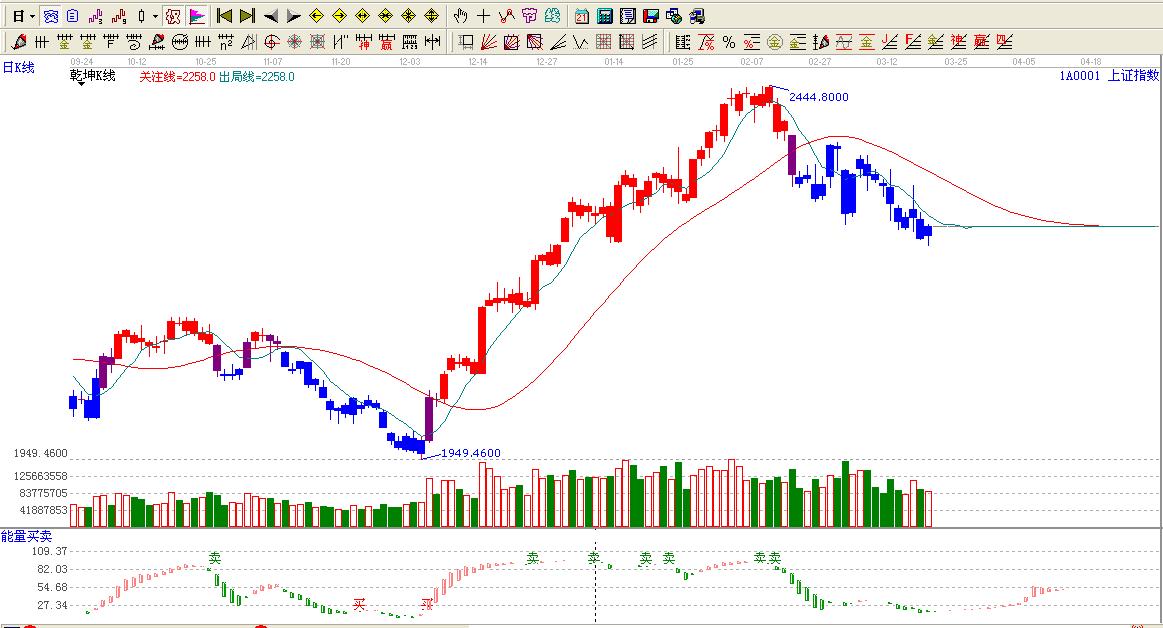Click the floppy disk save icon
The height and width of the screenshot is (628, 1163).
[x=651, y=16]
